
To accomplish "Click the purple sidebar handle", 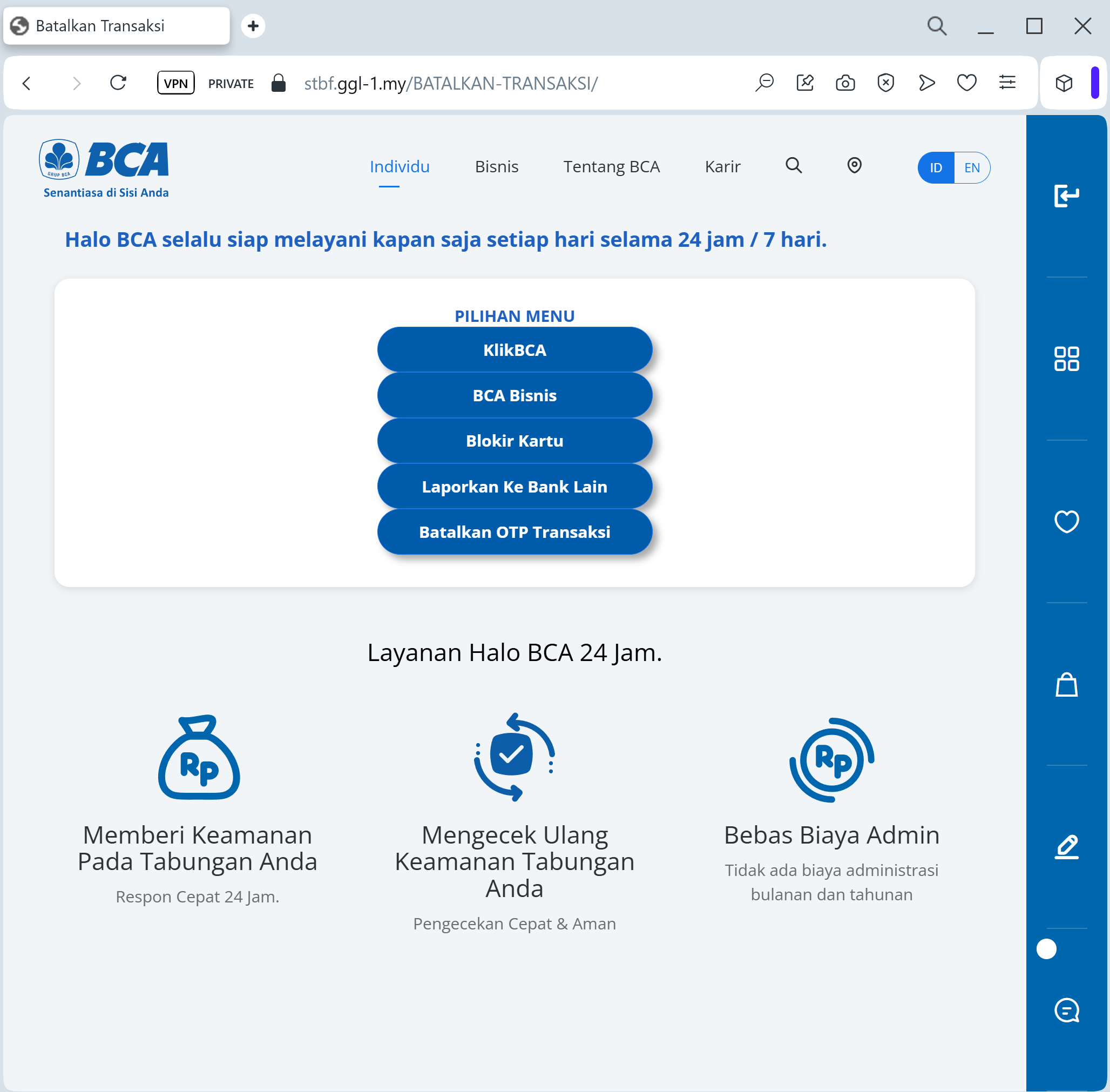I will coord(1094,83).
